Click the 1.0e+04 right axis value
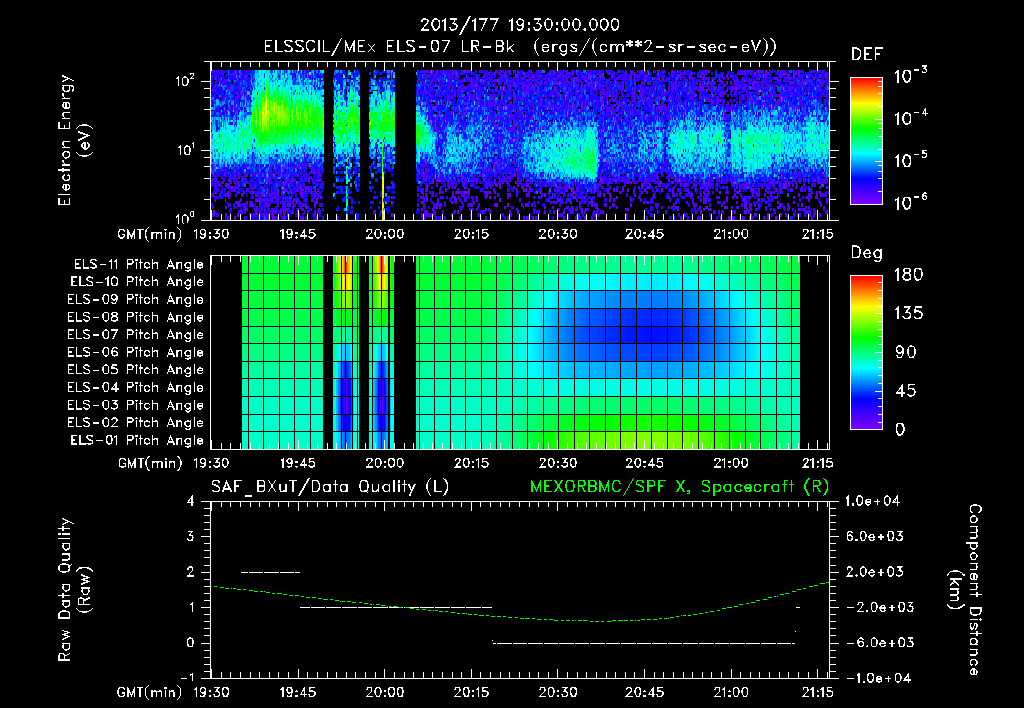This screenshot has height=708, width=1024. [872, 501]
